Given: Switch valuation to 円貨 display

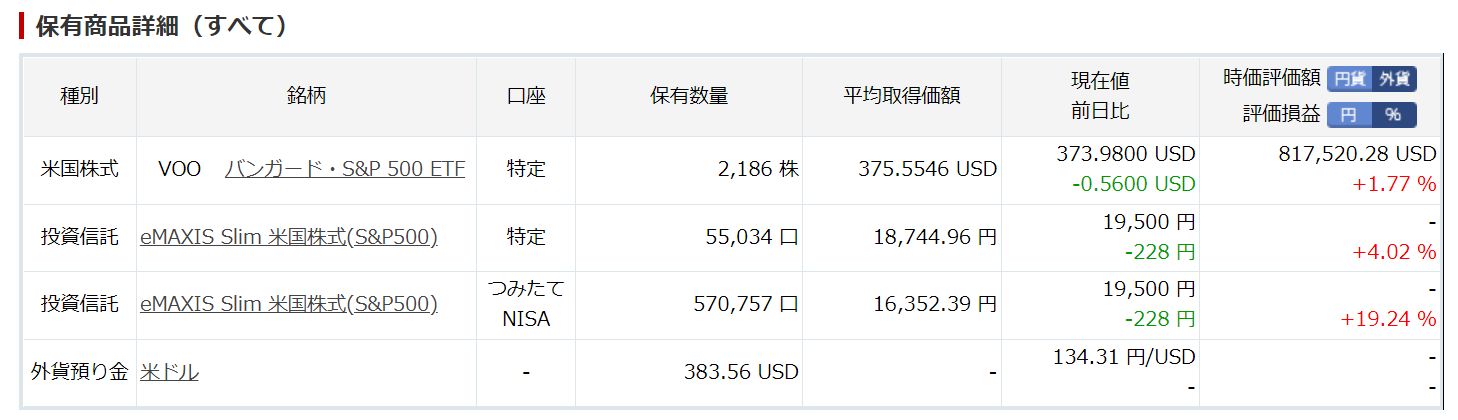Looking at the screenshot, I should pos(1349,79).
